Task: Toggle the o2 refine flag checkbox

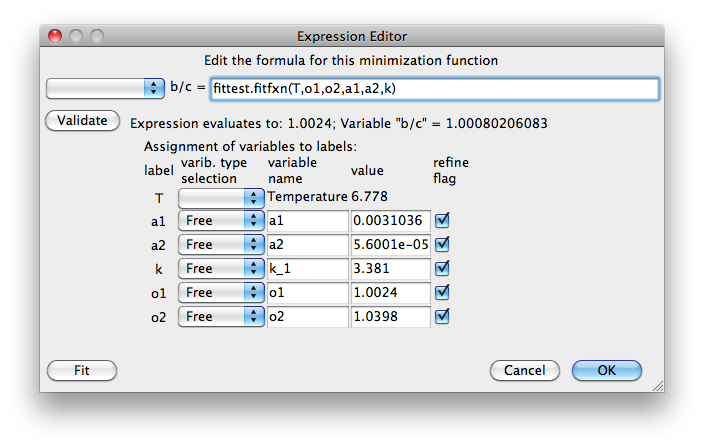Action: point(442,316)
